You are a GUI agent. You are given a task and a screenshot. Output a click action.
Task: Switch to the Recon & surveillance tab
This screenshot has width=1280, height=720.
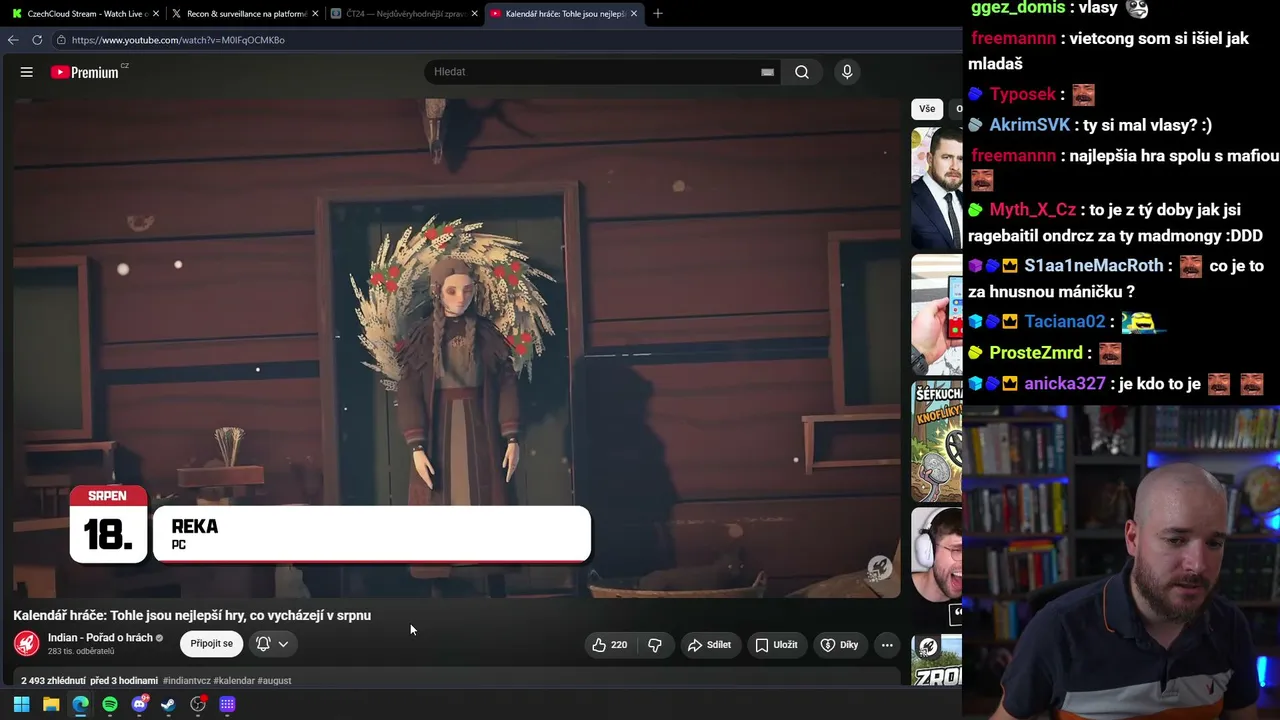coord(242,14)
